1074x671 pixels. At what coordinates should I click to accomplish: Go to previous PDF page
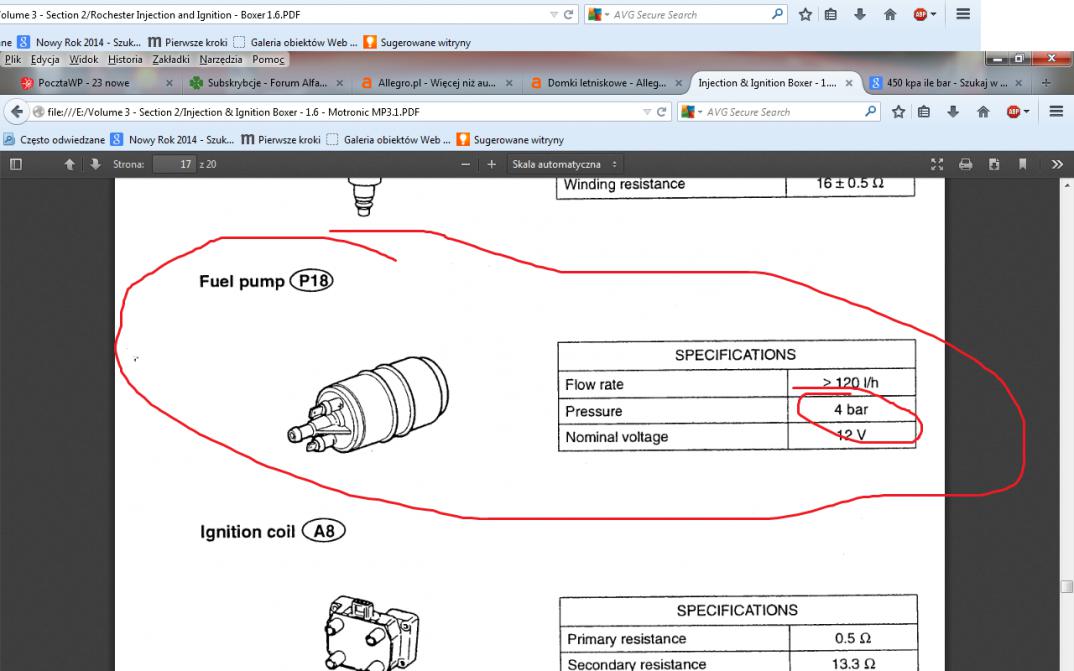(69, 164)
